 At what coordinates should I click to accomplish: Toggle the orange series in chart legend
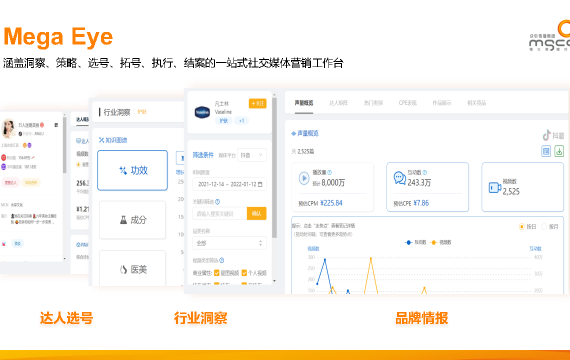coord(440,242)
